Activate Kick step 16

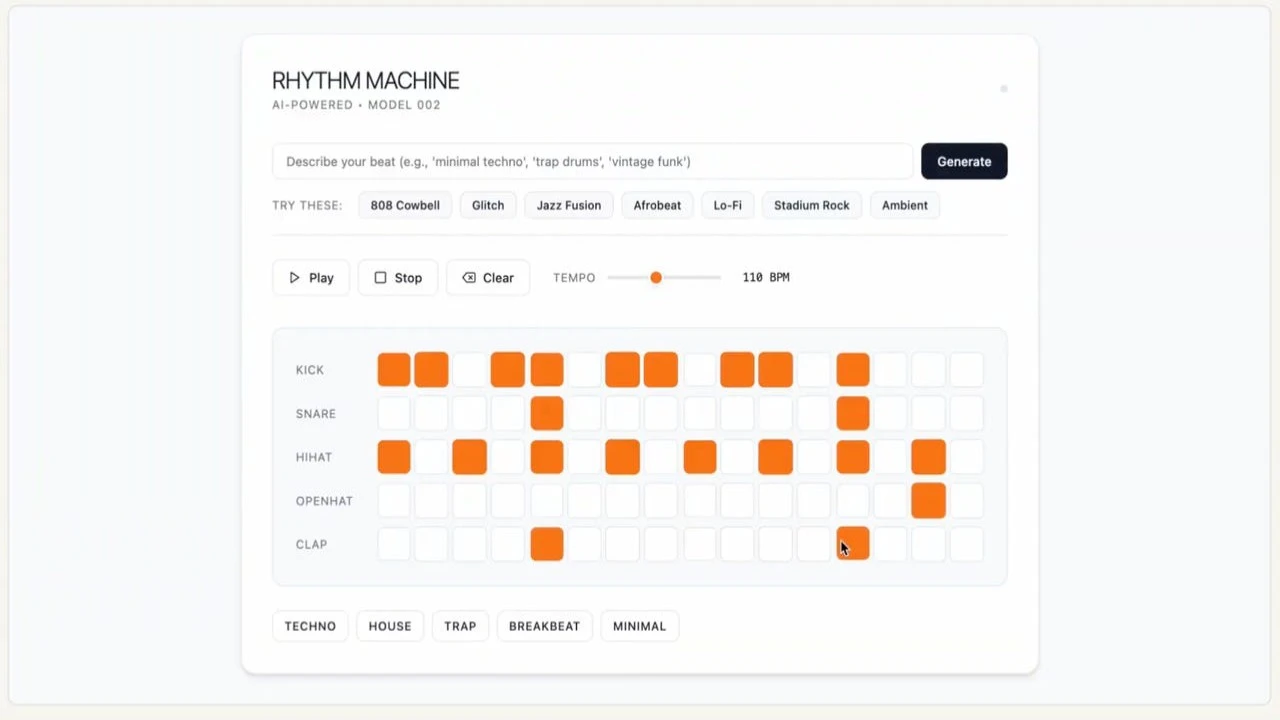(x=967, y=370)
